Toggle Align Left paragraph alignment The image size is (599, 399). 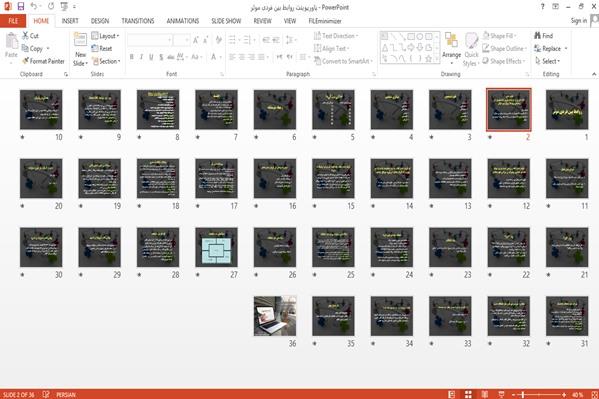tap(232, 57)
